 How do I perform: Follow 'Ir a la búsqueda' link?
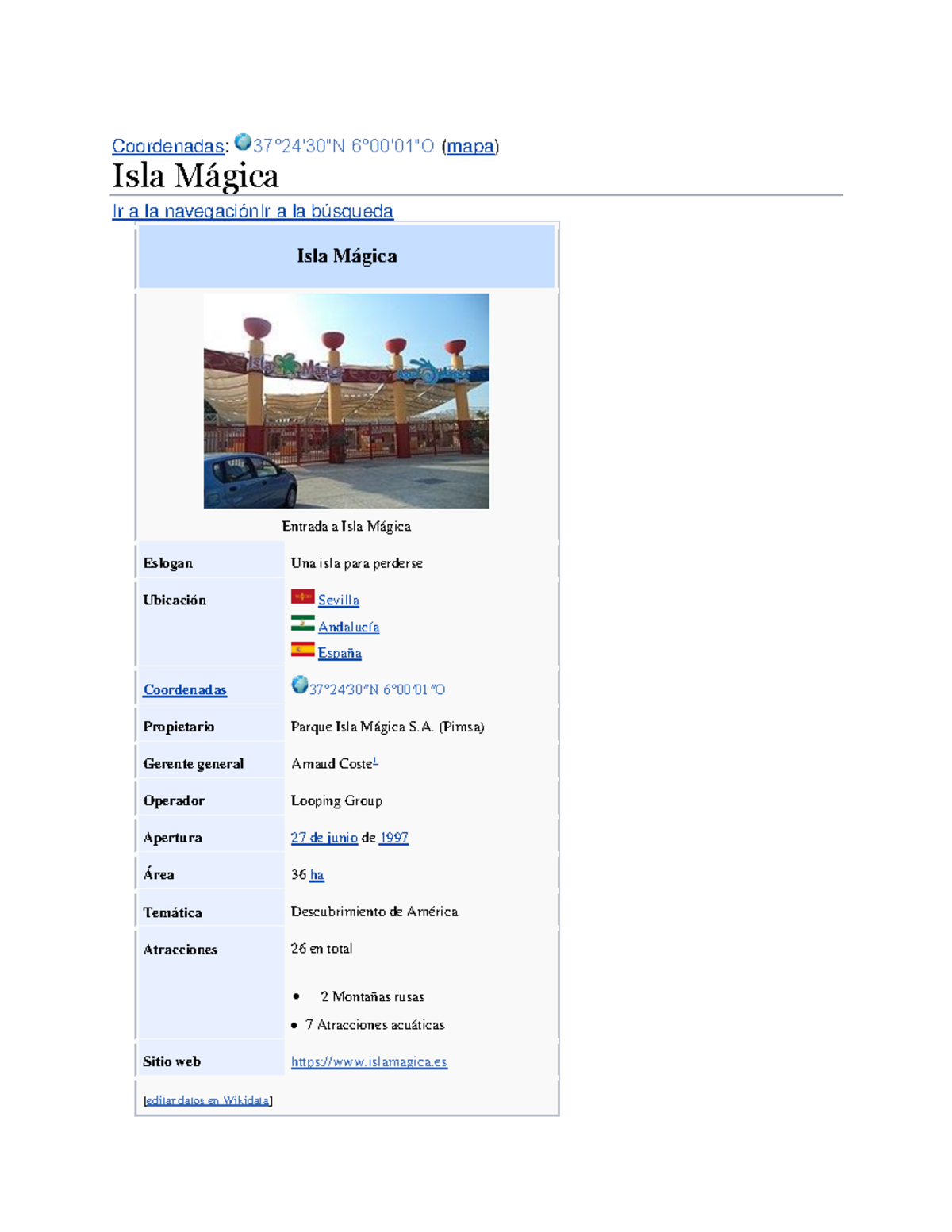[328, 211]
